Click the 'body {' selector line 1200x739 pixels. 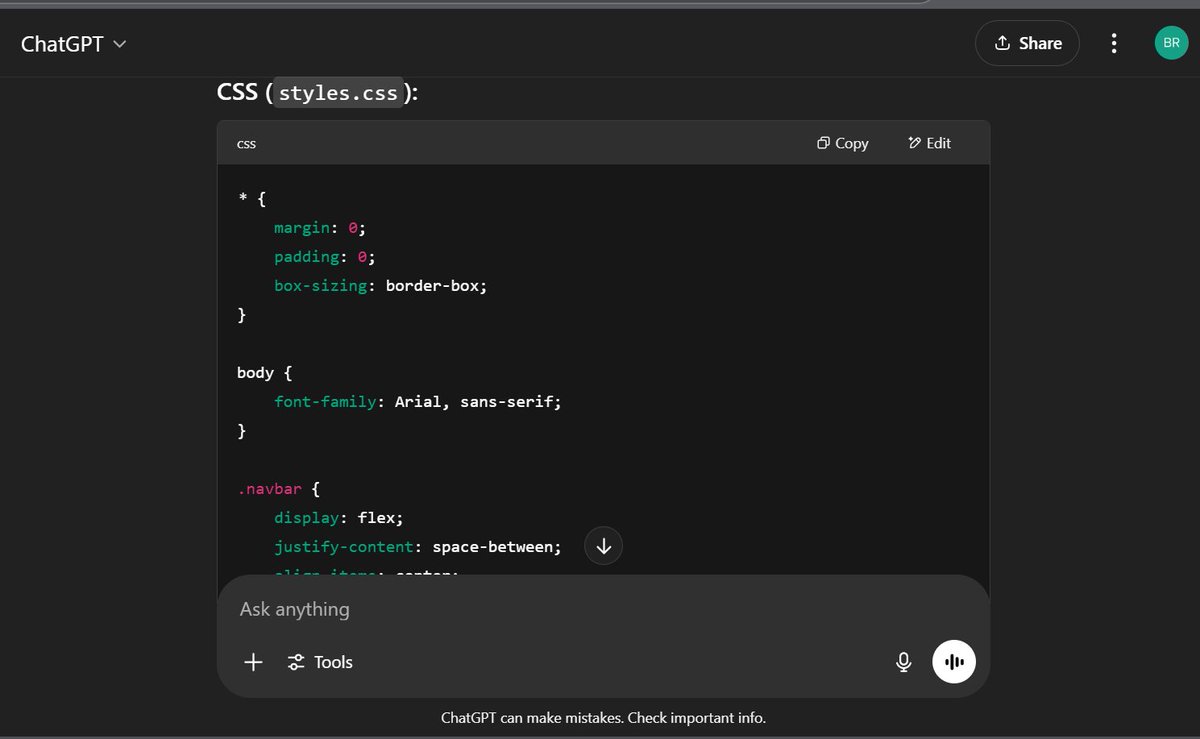click(264, 373)
